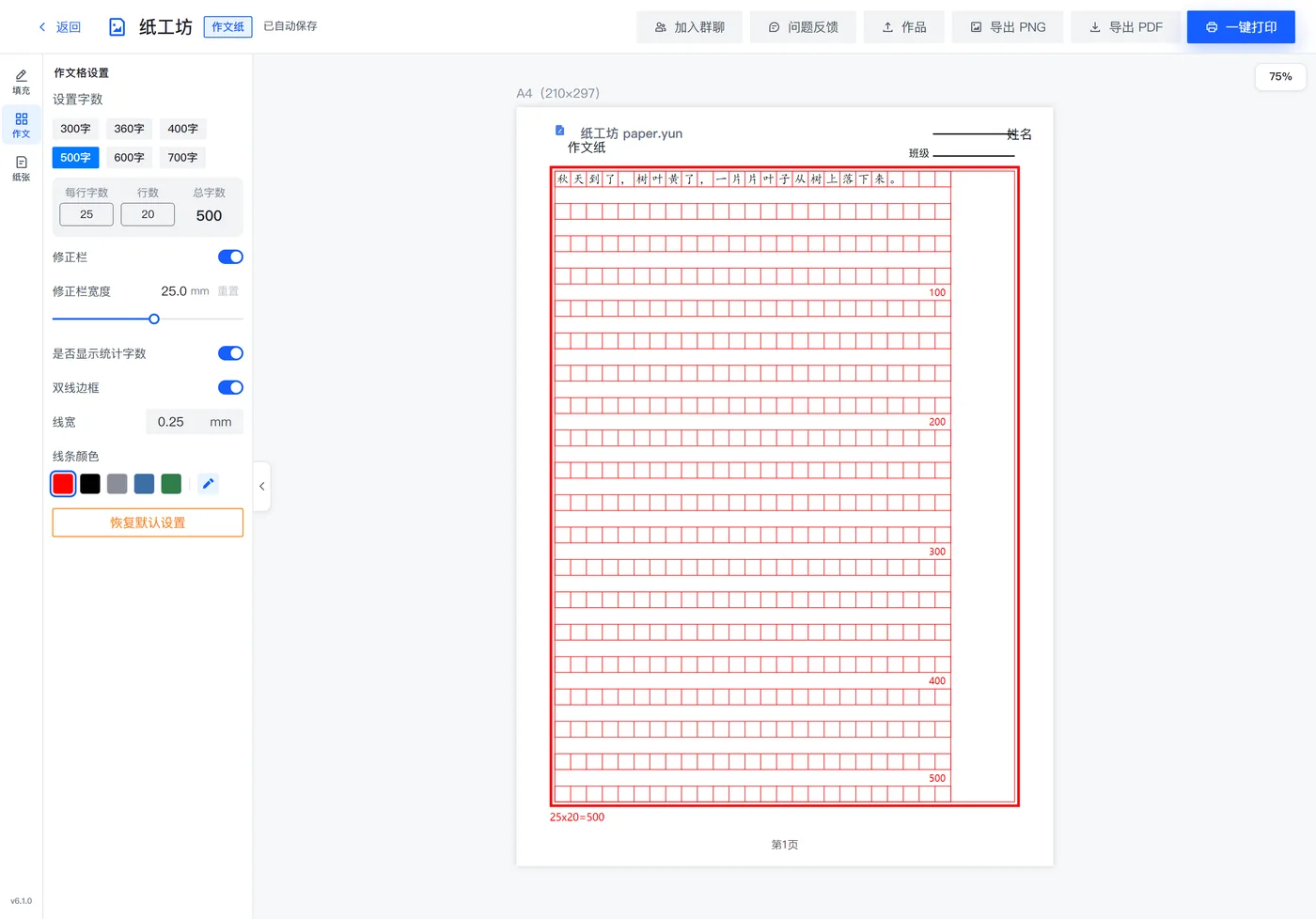Select the 500字 preset
1316x919 pixels.
tap(75, 158)
